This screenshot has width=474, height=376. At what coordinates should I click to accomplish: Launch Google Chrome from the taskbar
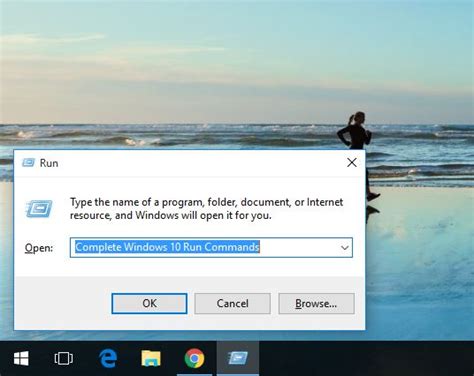point(194,359)
